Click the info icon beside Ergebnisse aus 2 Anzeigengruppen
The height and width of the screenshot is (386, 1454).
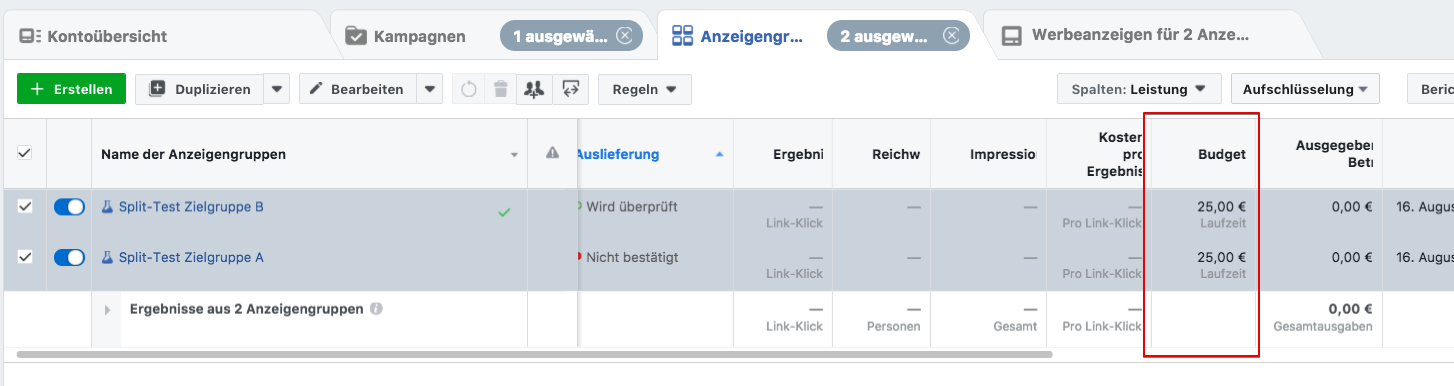click(x=376, y=309)
